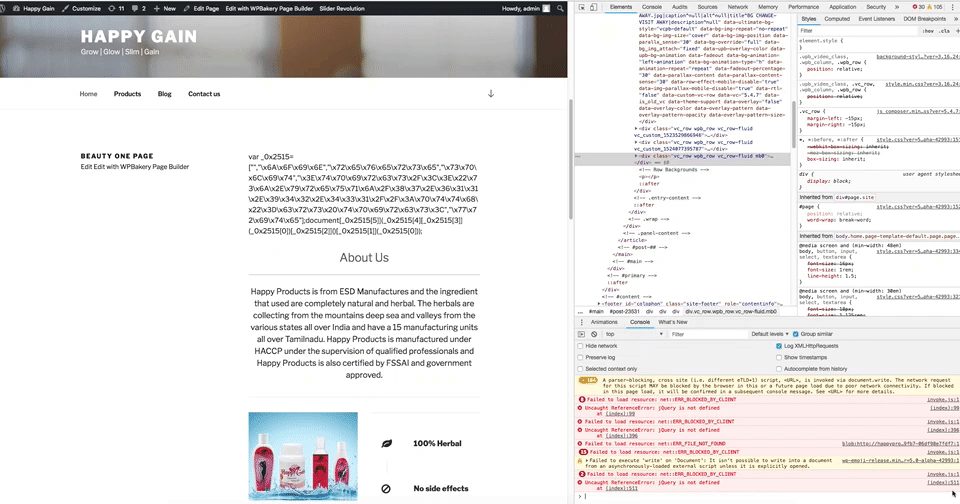Click the BEAUTY ONE PAGE heading

117,156
